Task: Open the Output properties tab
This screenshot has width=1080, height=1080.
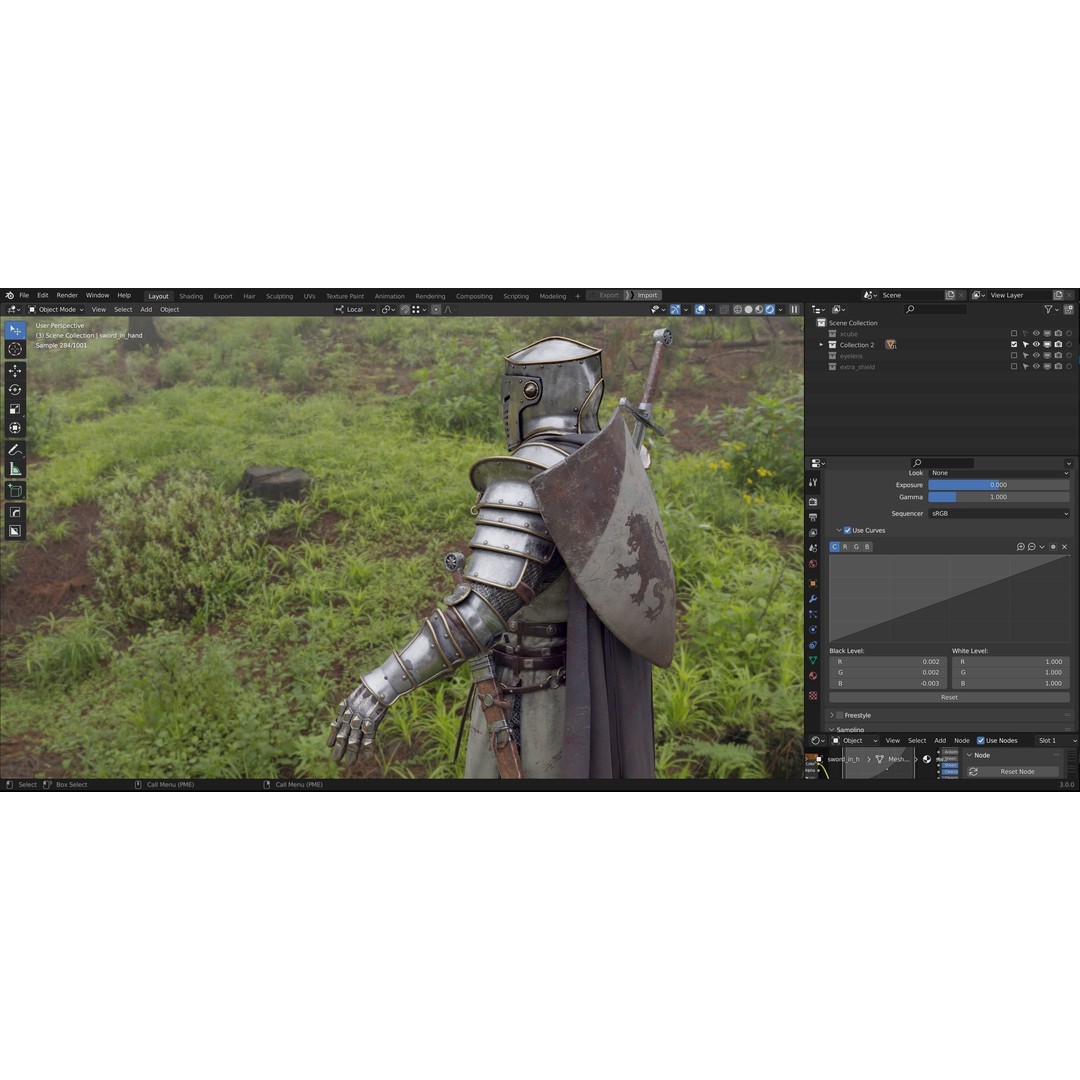Action: (813, 517)
